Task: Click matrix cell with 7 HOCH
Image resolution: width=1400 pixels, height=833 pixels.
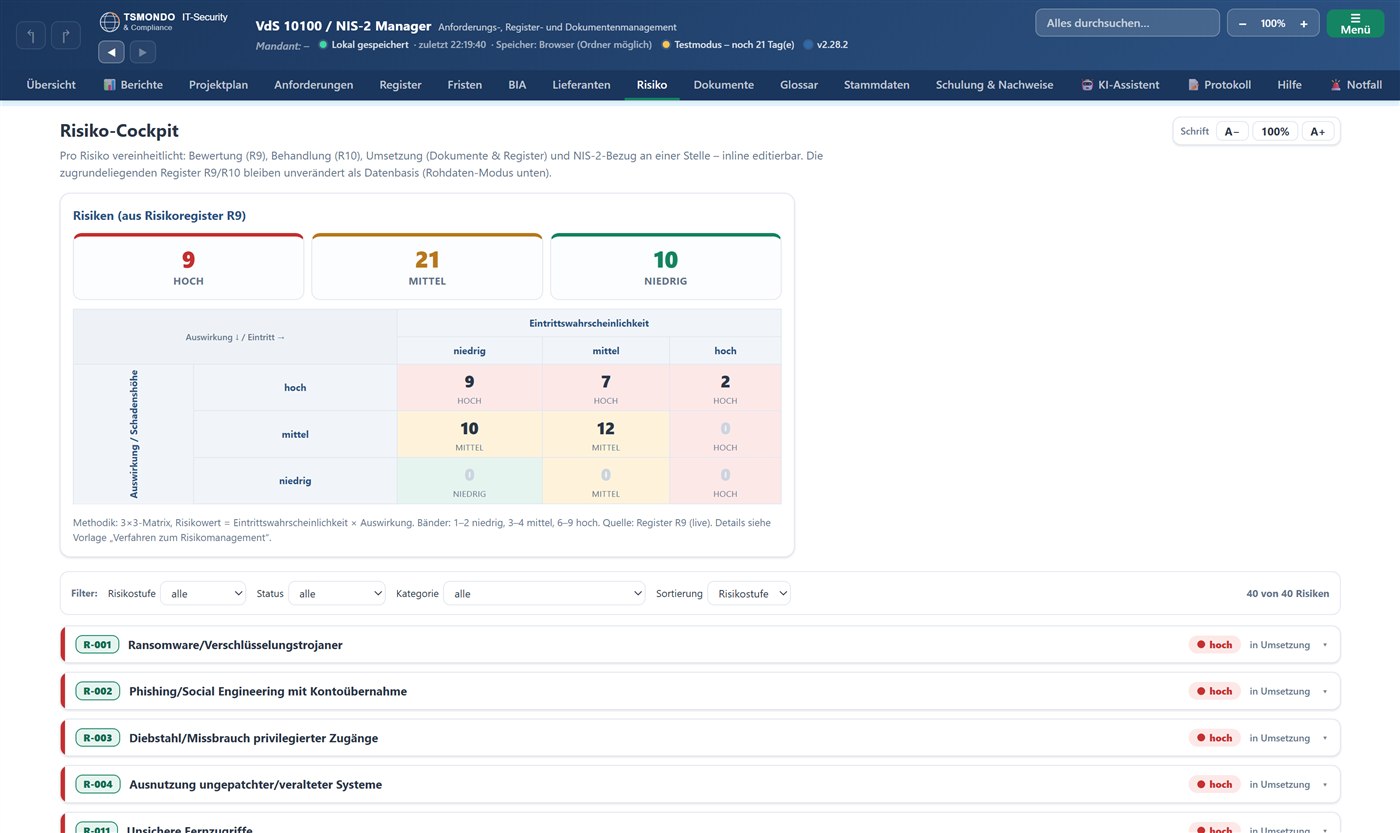Action: tap(606, 388)
